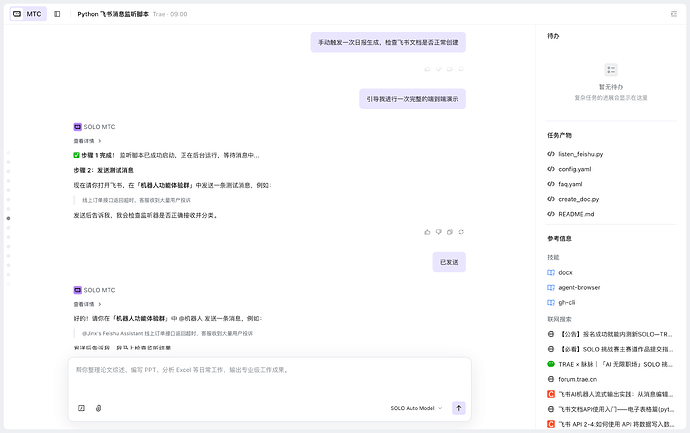Click the faded regenerate icon below 手动触发 message
Viewport: 690px width, 433px height.
click(x=461, y=69)
